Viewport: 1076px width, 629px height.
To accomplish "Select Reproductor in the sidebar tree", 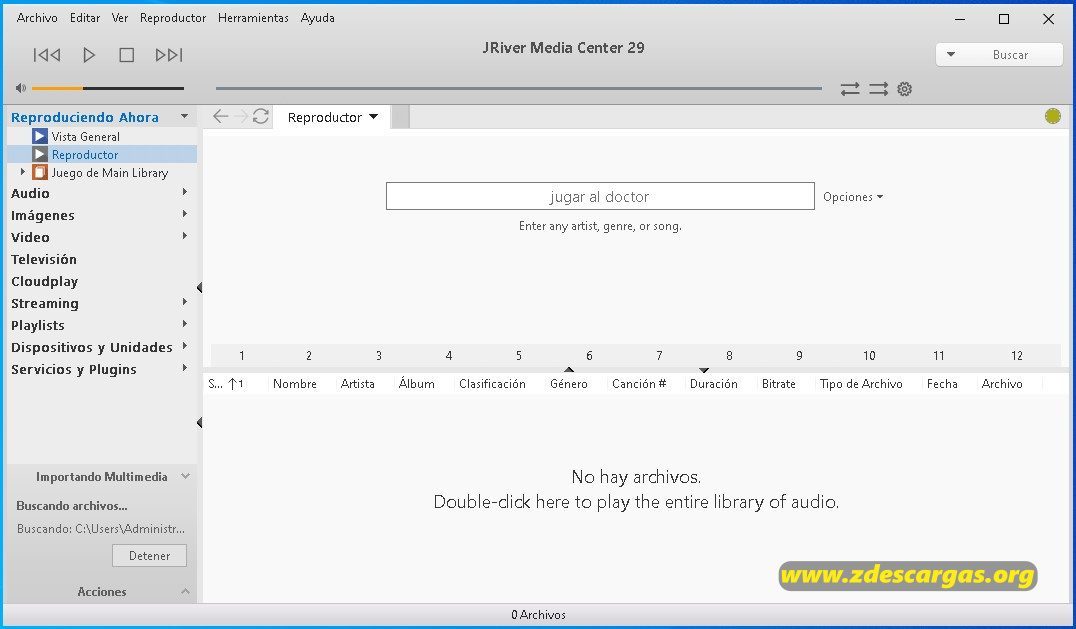I will click(x=85, y=154).
